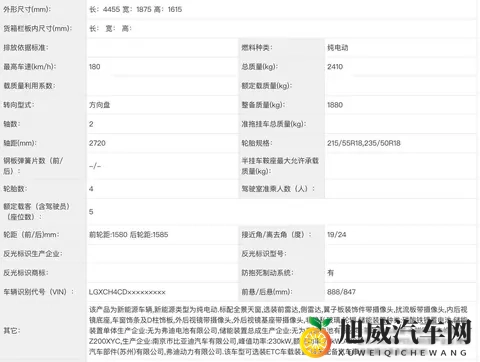Select the 载质量利用系数 label
Image resolution: width=480 pixels, height=362 pixels.
click(x=29, y=86)
